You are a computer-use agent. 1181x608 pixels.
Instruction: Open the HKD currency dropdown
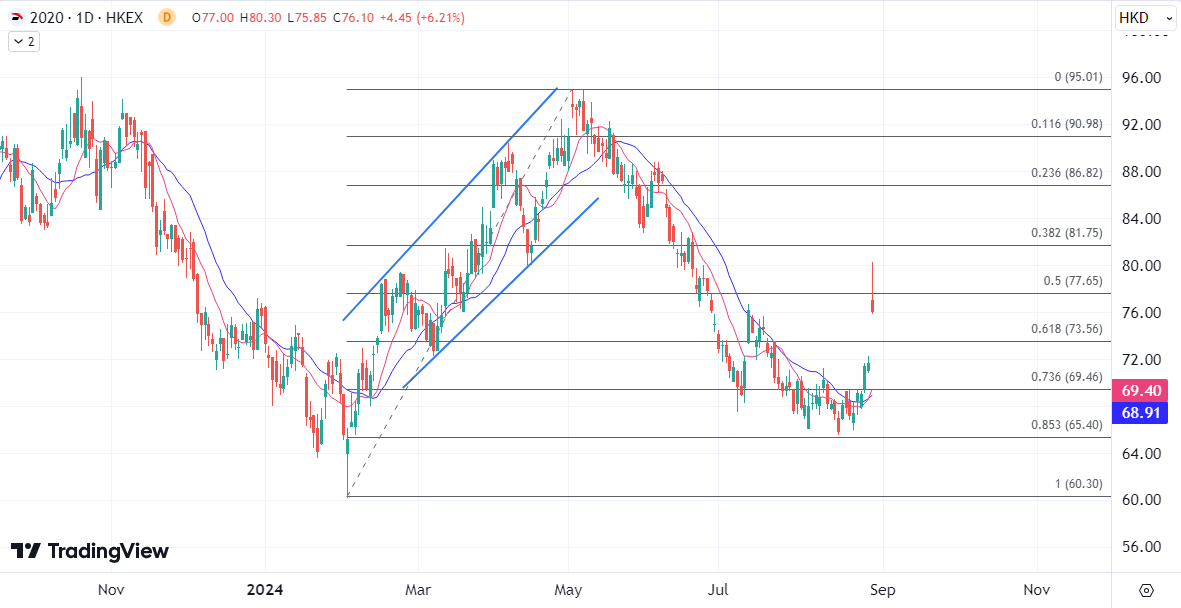tap(1146, 18)
